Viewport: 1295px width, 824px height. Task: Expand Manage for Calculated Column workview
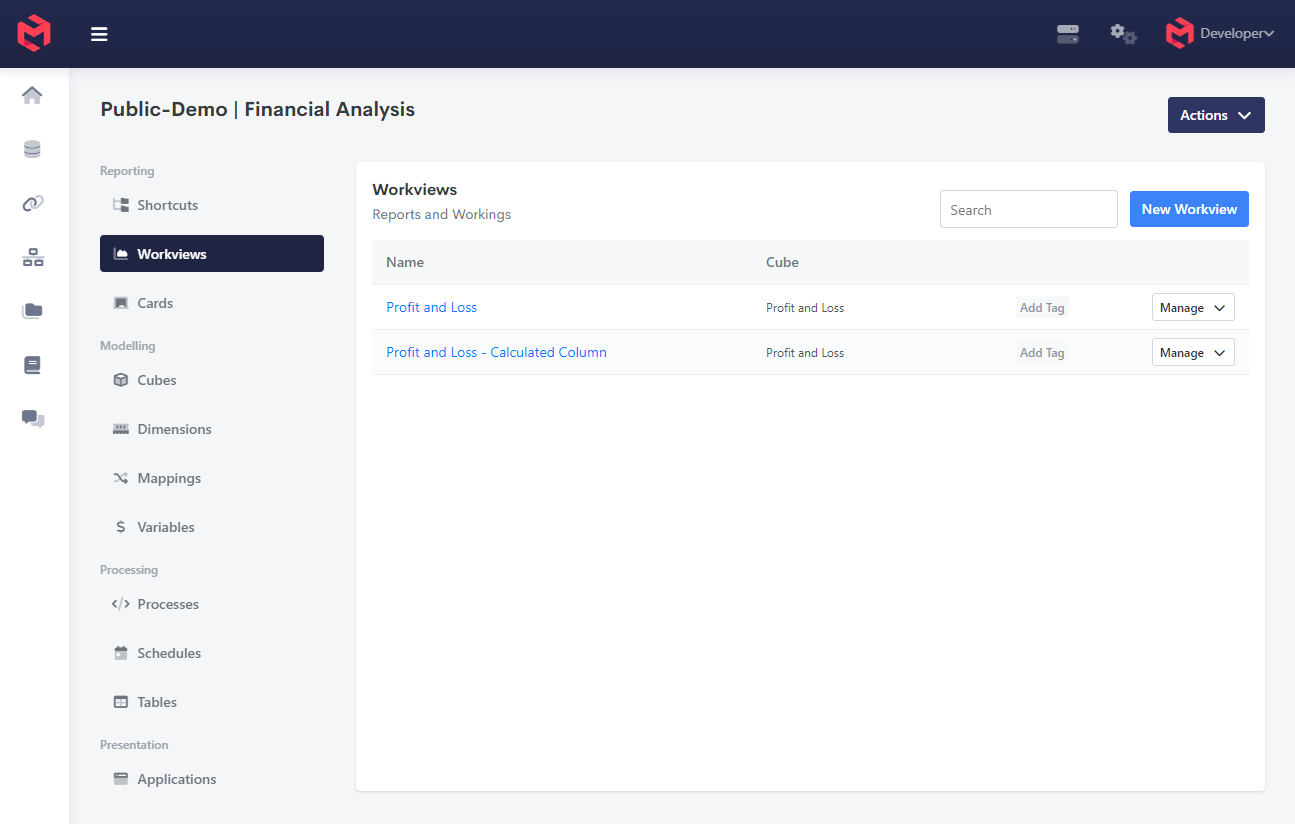click(1192, 353)
